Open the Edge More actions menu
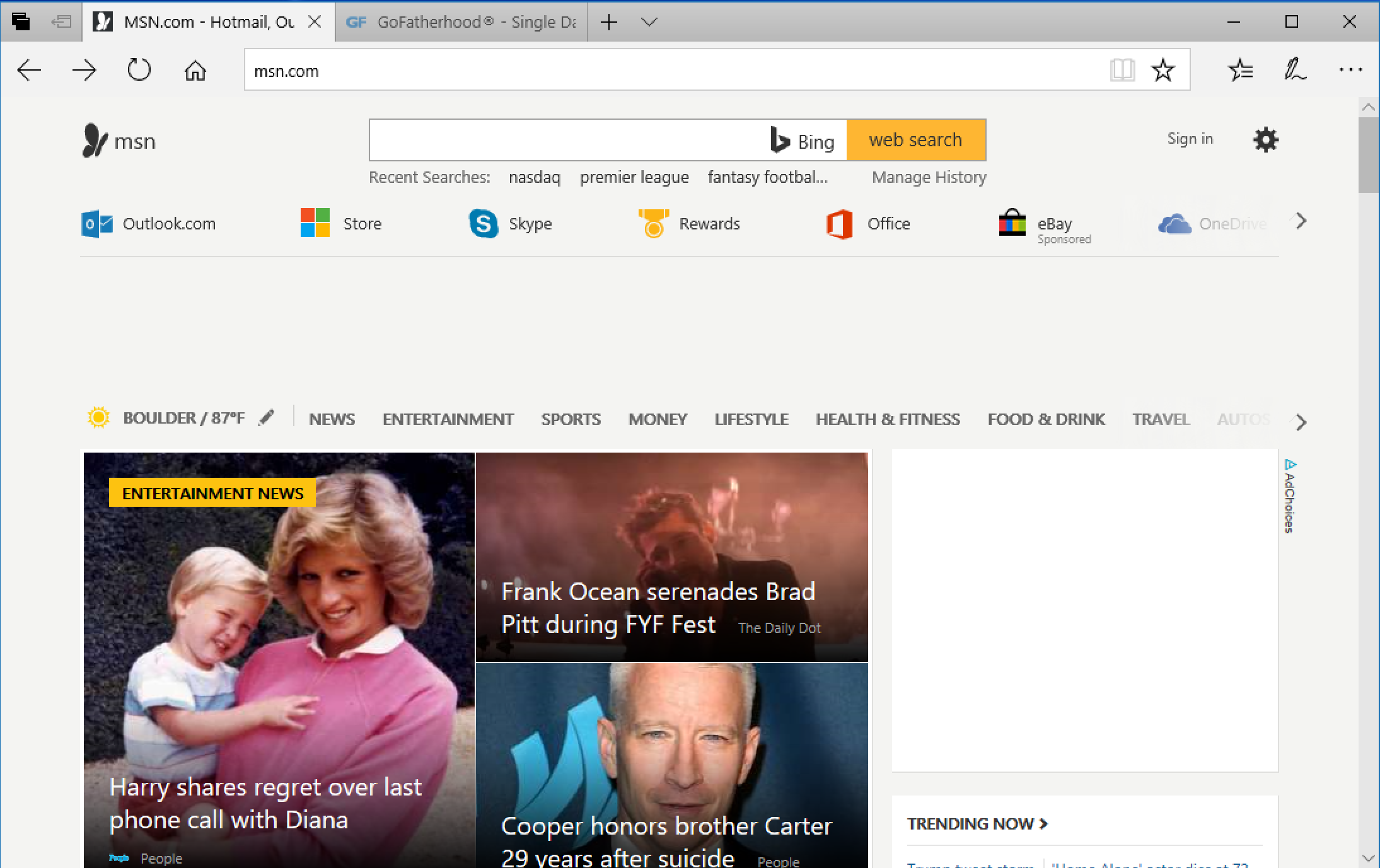The image size is (1380, 868). 1350,70
